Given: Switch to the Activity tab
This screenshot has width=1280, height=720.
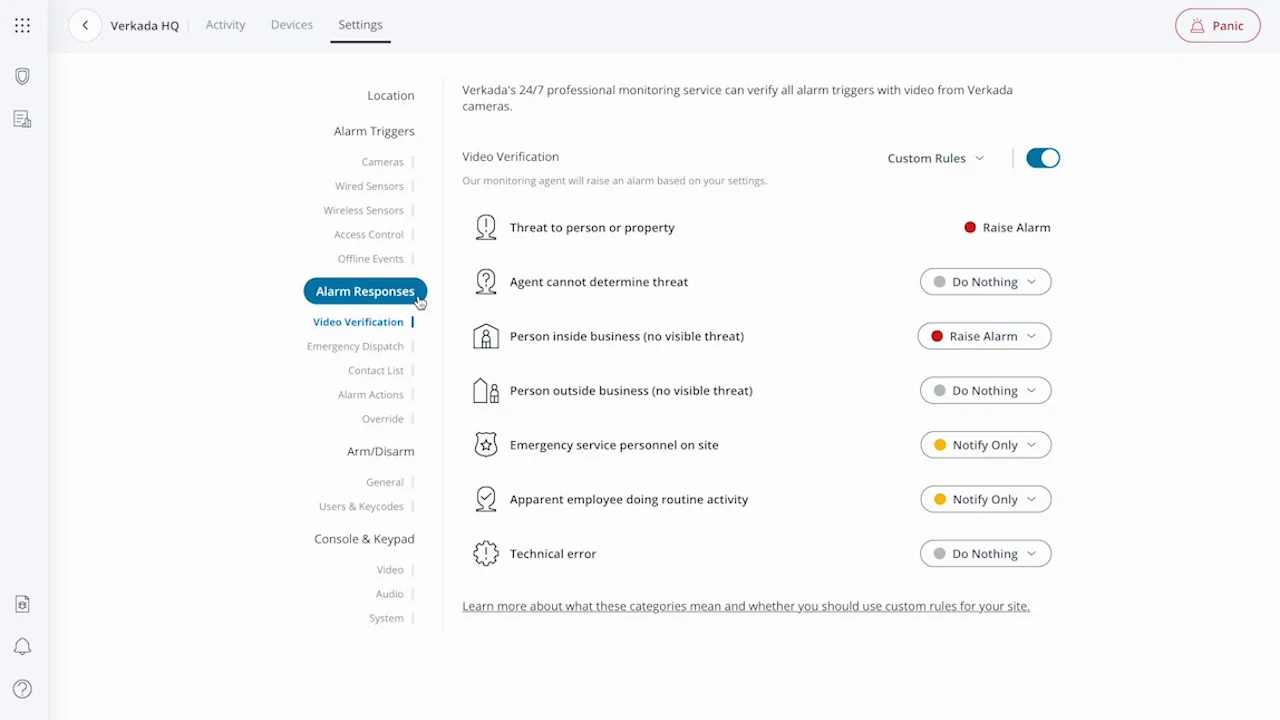Looking at the screenshot, I should (x=225, y=25).
